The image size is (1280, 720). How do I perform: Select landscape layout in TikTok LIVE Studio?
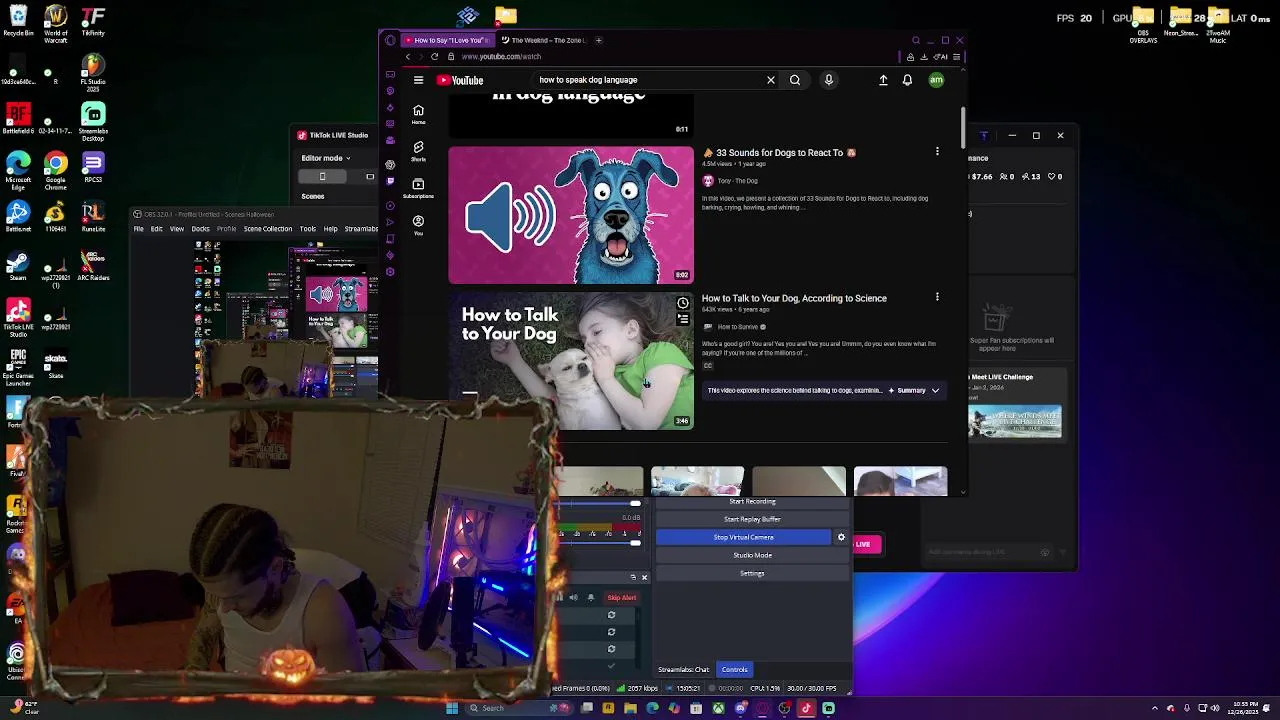pos(368,177)
